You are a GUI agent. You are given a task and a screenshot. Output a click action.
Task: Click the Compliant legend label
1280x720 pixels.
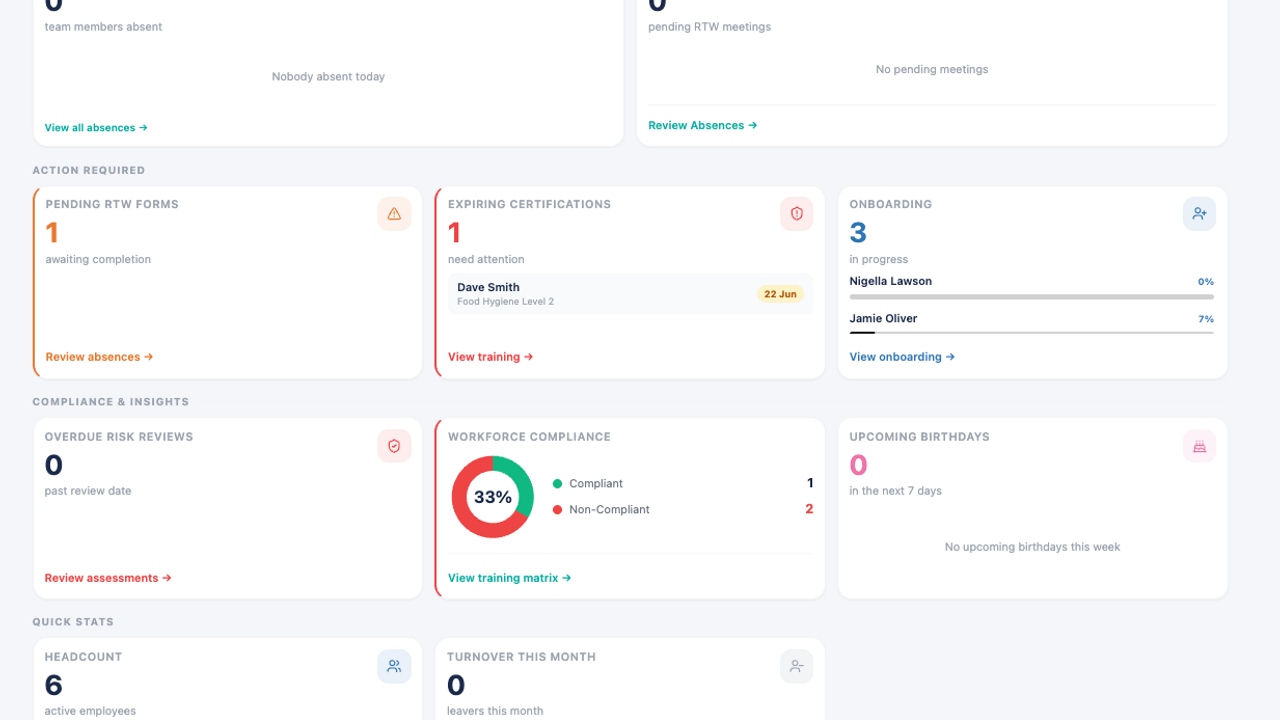tap(596, 484)
